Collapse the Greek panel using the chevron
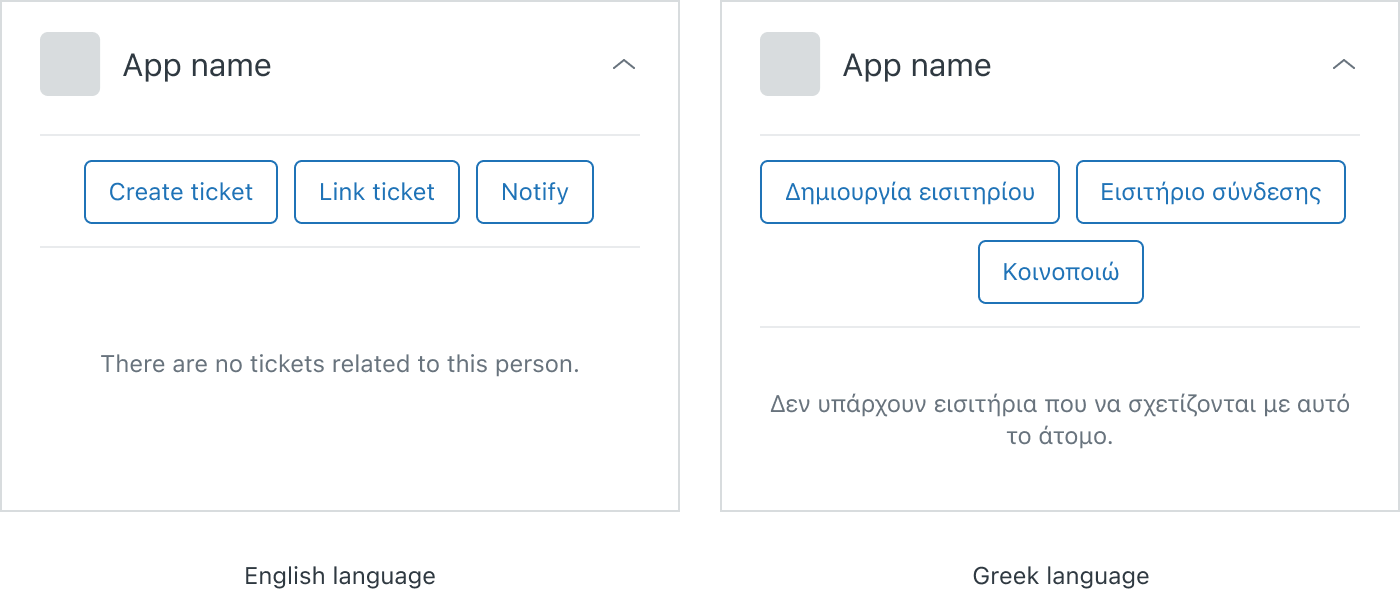This screenshot has height=592, width=1400. (x=1344, y=65)
